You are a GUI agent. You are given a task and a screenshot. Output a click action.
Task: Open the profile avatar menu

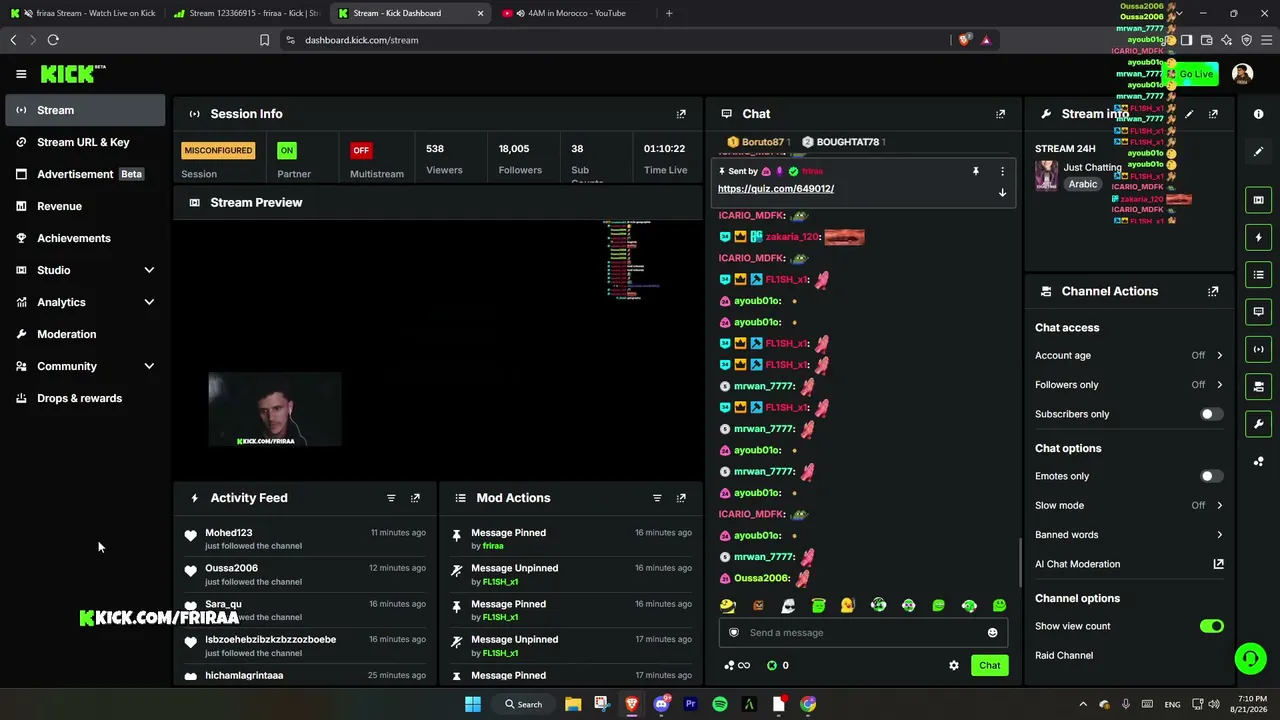tap(1242, 74)
